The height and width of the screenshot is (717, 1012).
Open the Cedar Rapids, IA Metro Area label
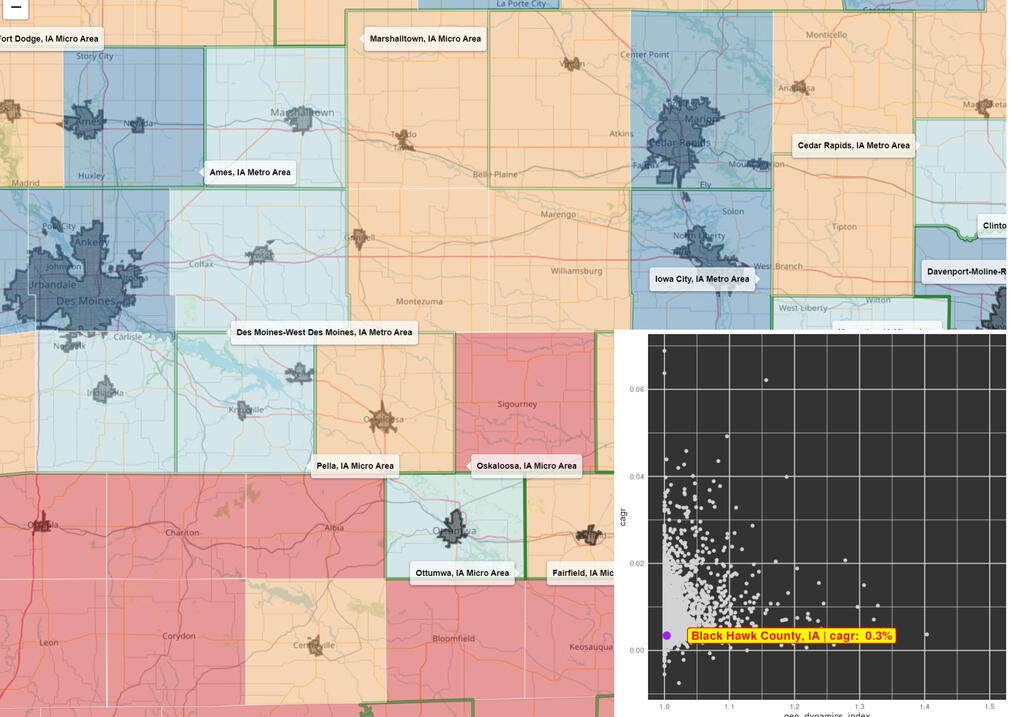pyautogui.click(x=853, y=146)
